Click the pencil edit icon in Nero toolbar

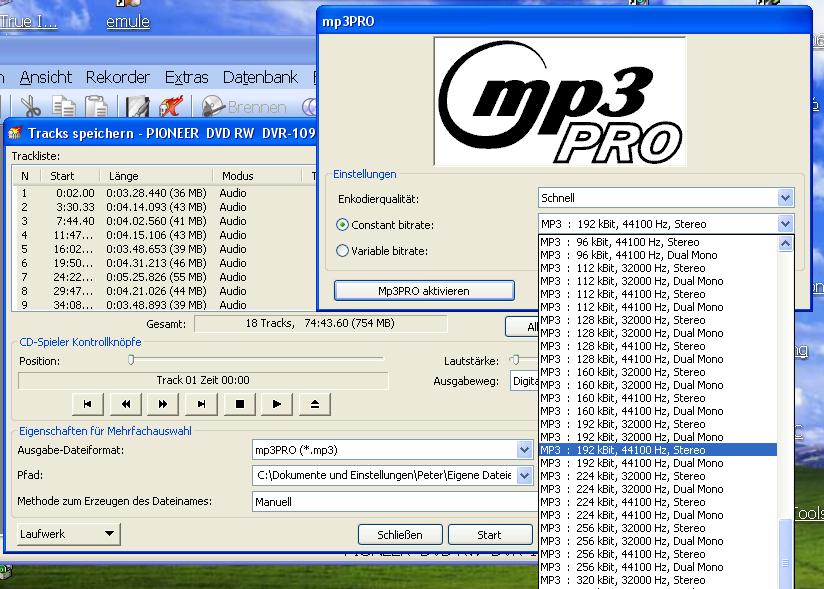[x=137, y=107]
